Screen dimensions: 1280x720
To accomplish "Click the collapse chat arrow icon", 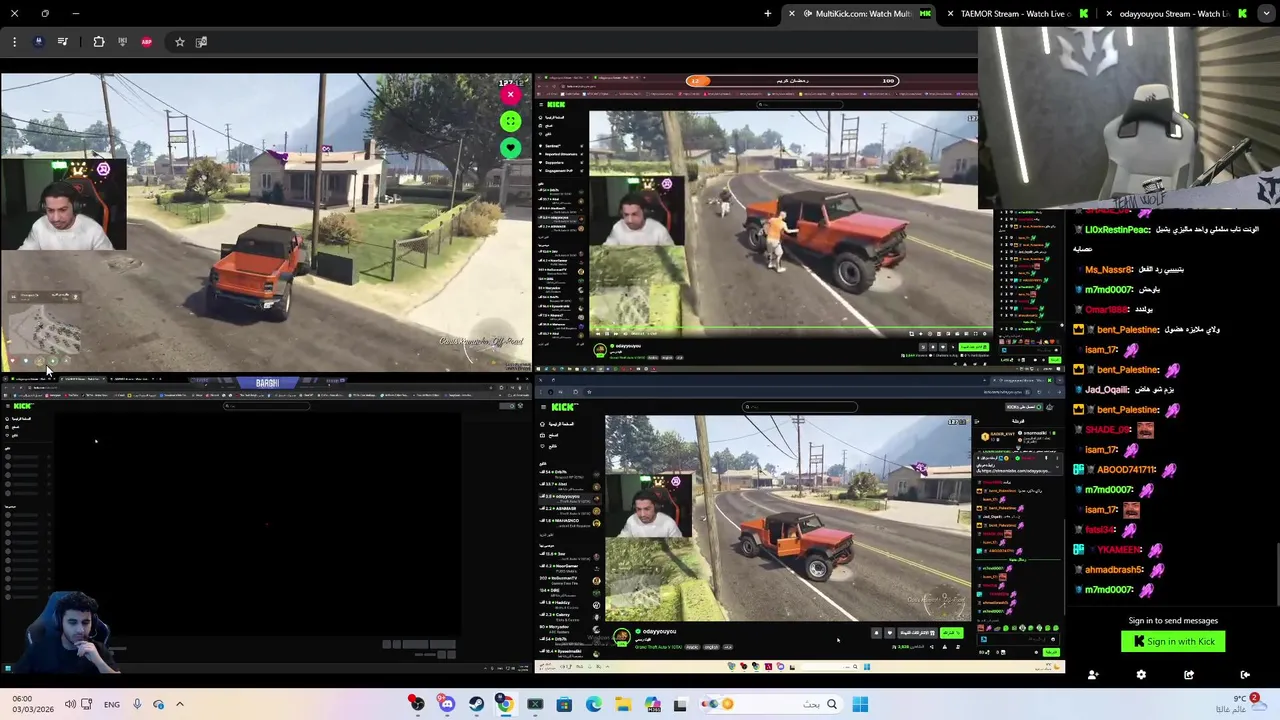I will click(x=1245, y=675).
